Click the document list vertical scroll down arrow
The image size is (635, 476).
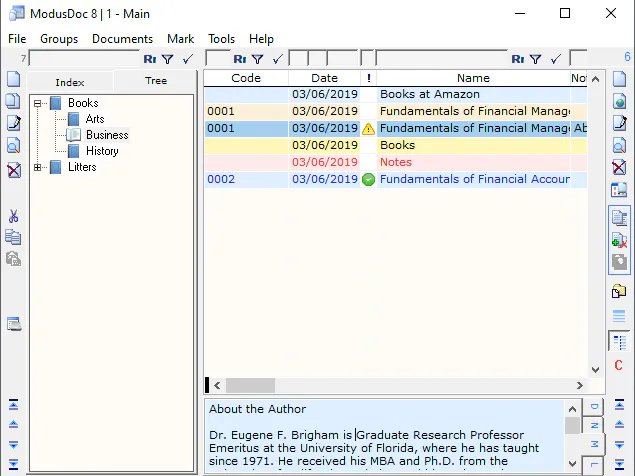(595, 369)
